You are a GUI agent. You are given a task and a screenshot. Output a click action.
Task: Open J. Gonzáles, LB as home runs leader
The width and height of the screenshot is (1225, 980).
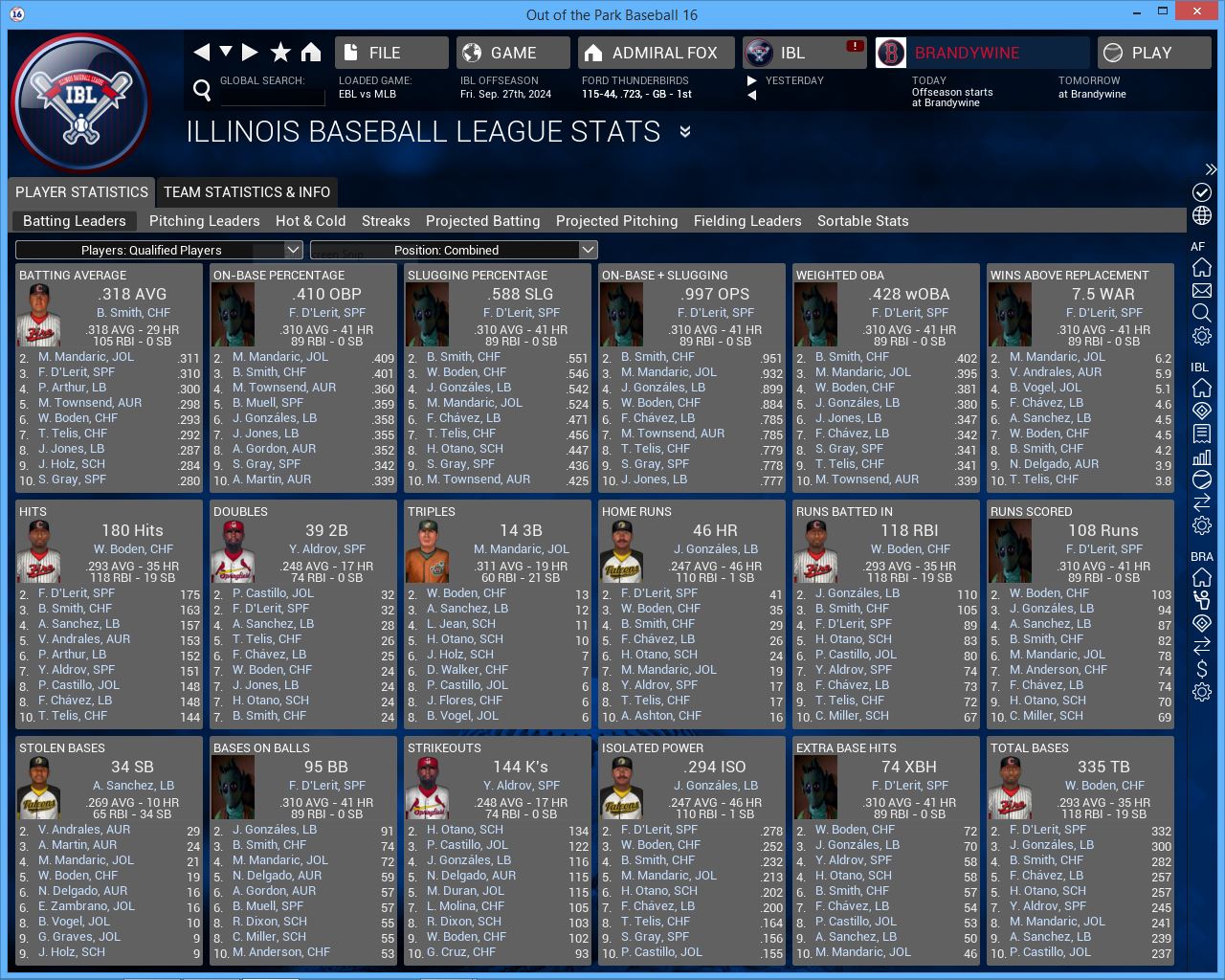pyautogui.click(x=716, y=549)
